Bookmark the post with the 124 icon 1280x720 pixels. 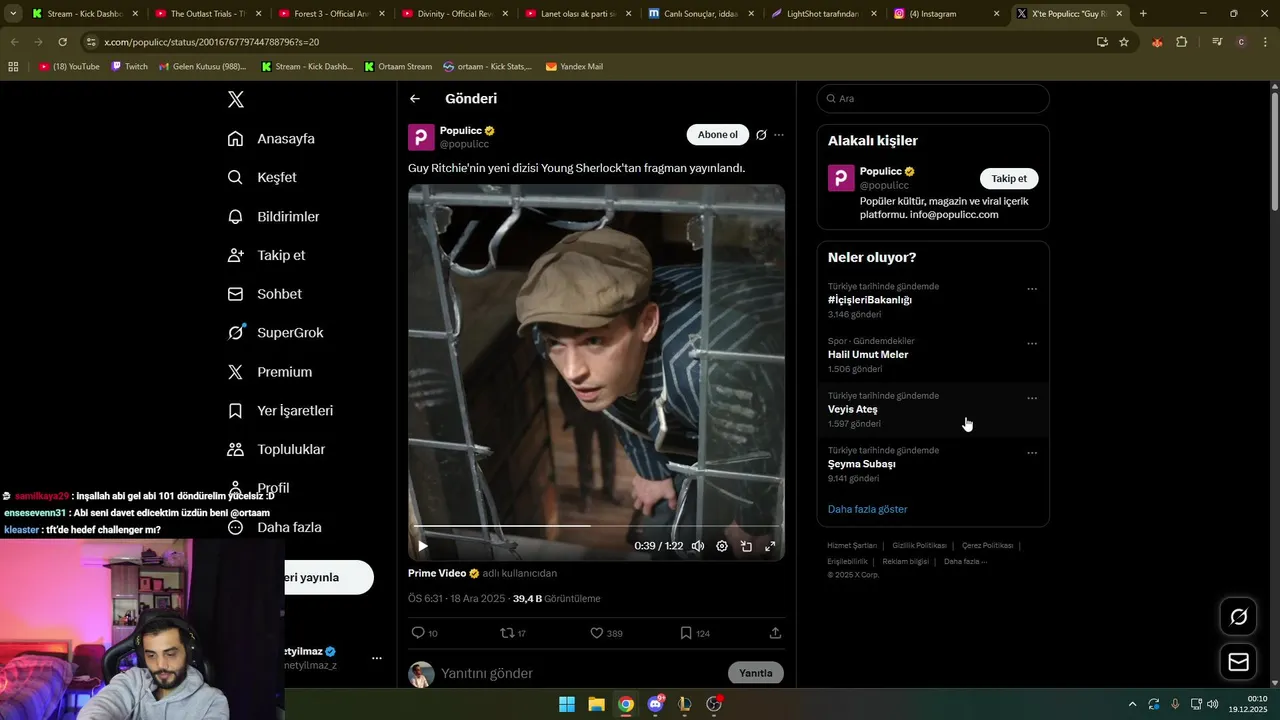click(695, 633)
